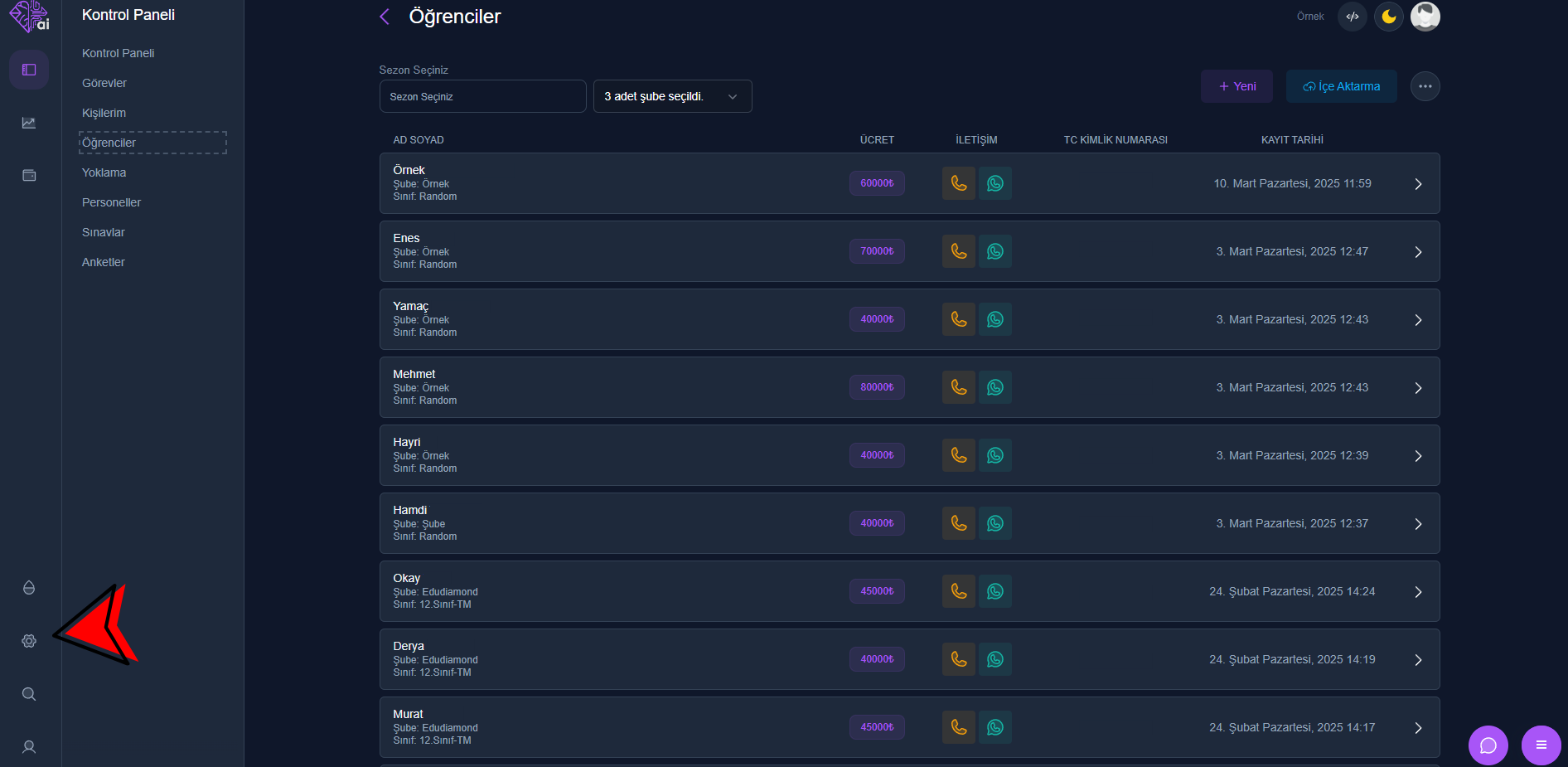Open the purple chat bubble button
Screen dimensions: 1568x767
pyautogui.click(x=1488, y=745)
